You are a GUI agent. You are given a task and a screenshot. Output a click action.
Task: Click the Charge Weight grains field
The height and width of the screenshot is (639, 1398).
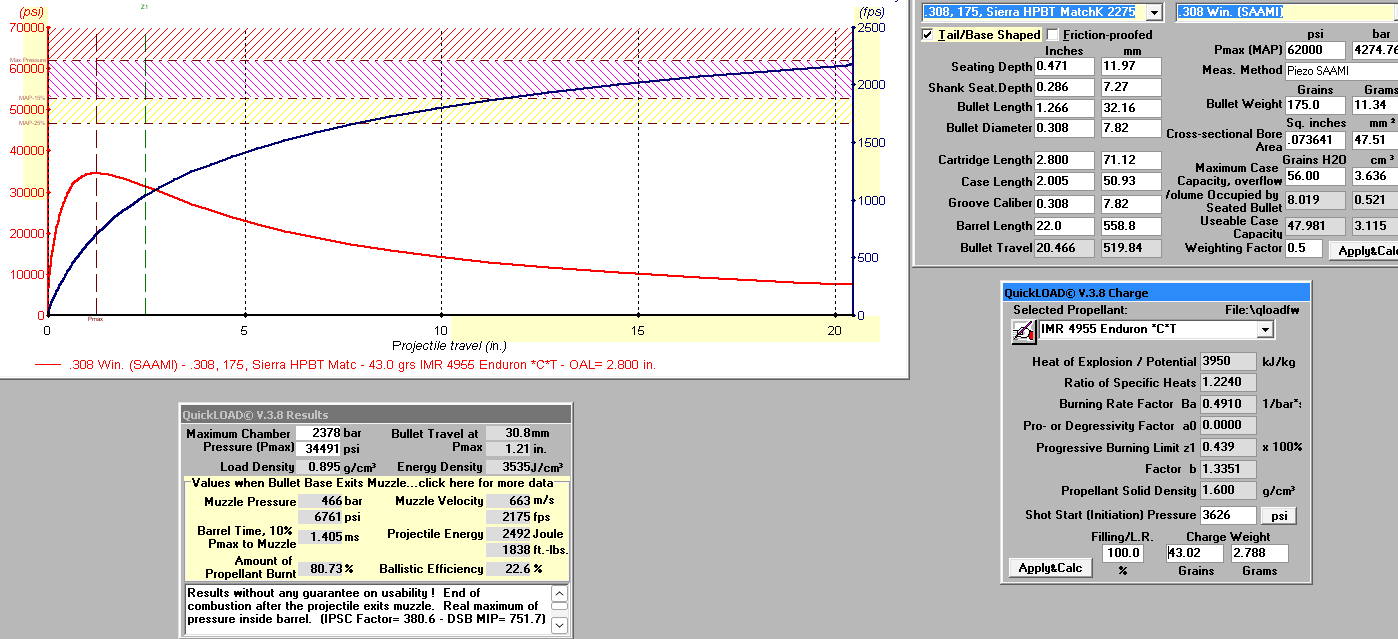coord(1195,553)
